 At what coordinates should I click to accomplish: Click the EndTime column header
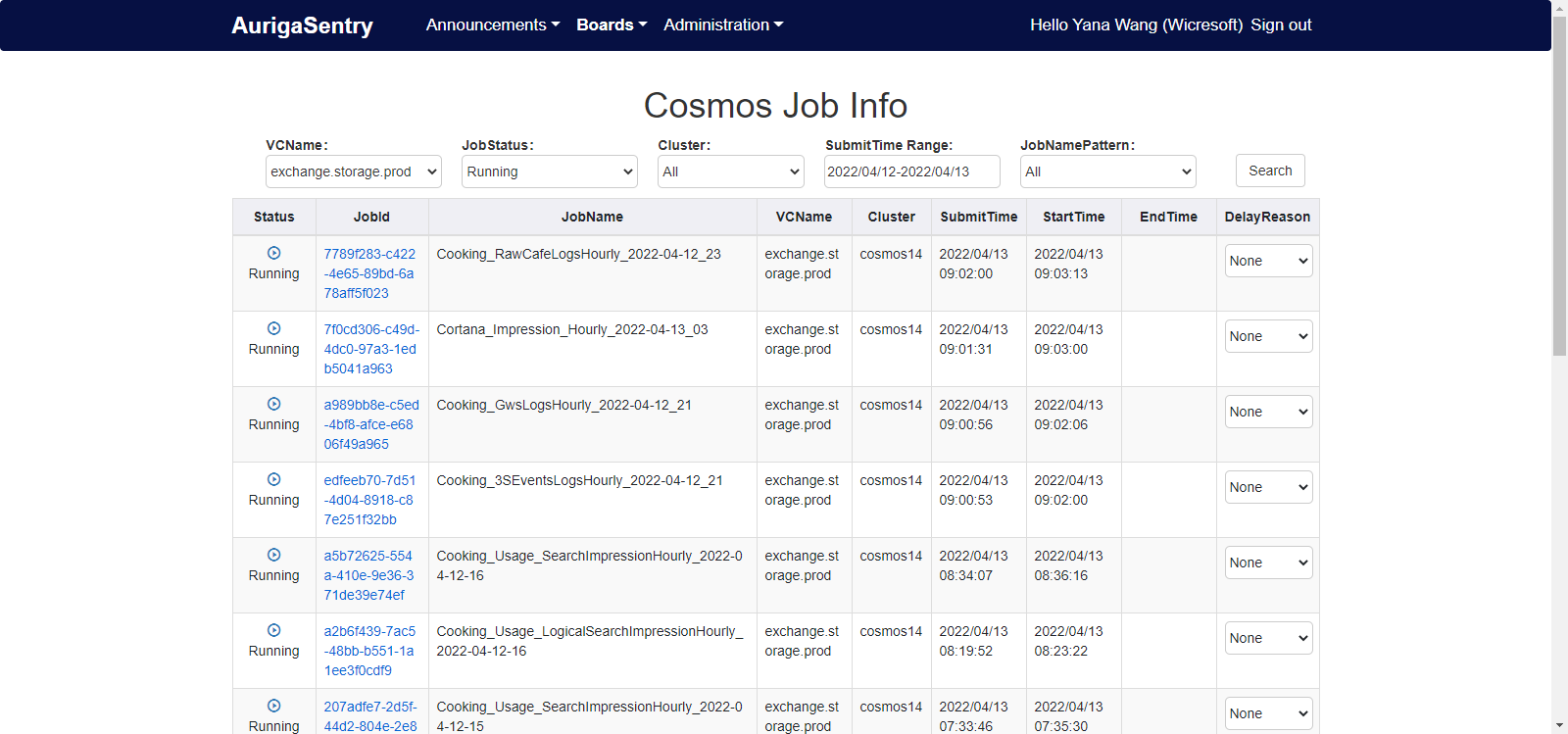pyautogui.click(x=1169, y=217)
